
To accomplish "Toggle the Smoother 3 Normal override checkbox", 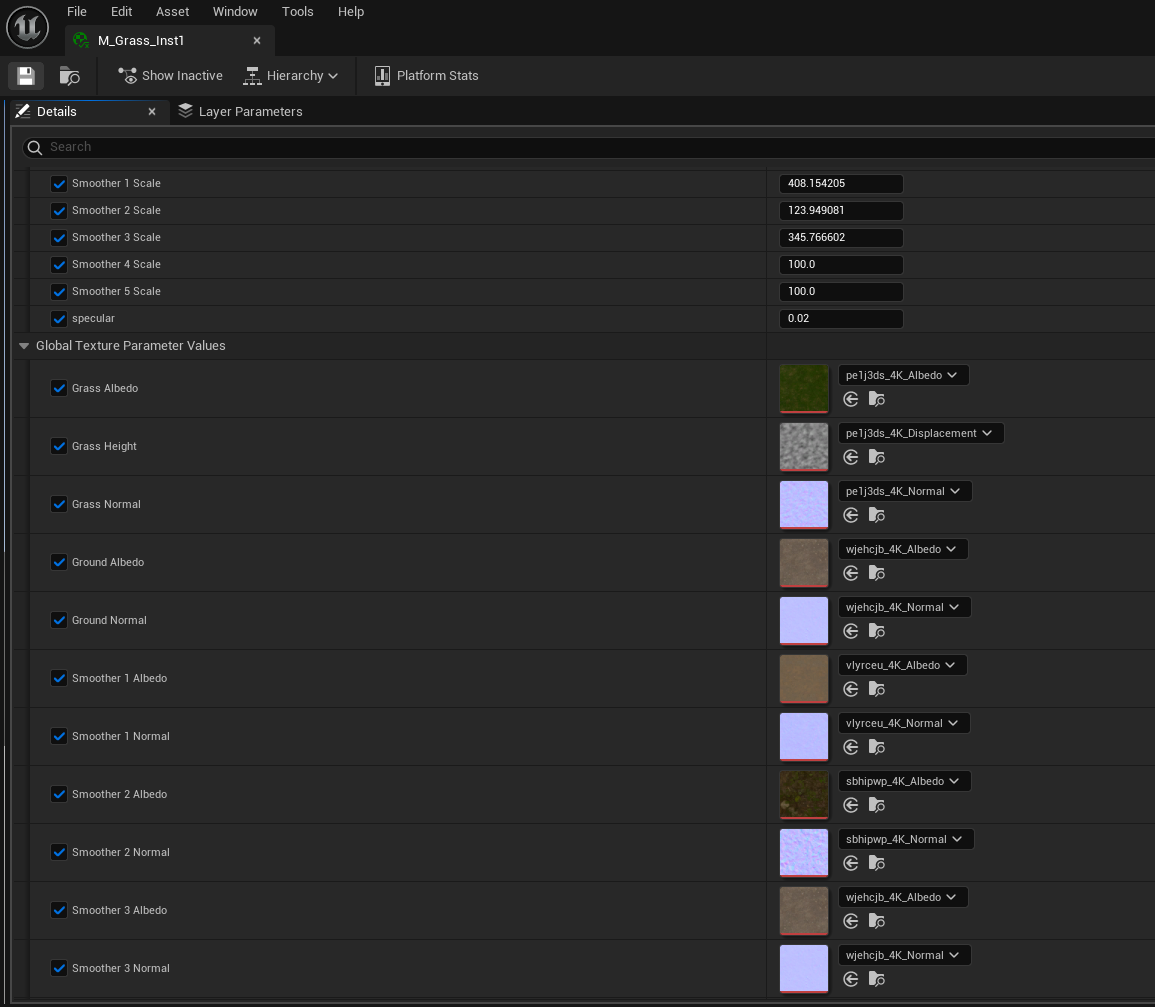I will click(59, 968).
